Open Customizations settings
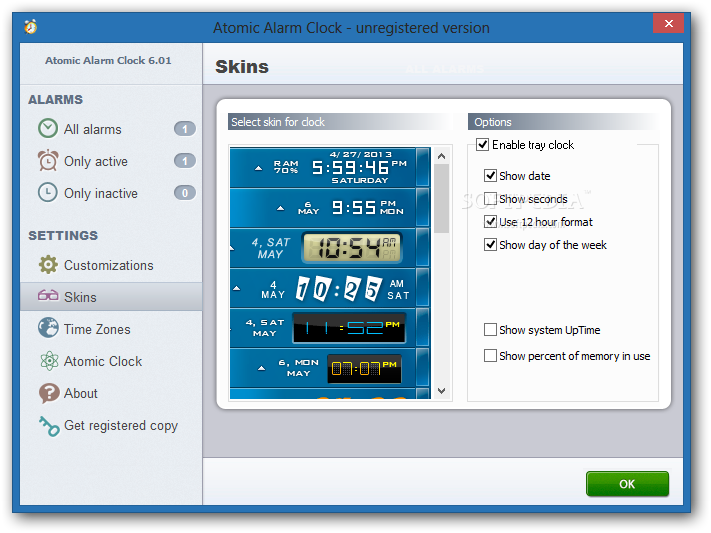The image size is (711, 533). (111, 265)
